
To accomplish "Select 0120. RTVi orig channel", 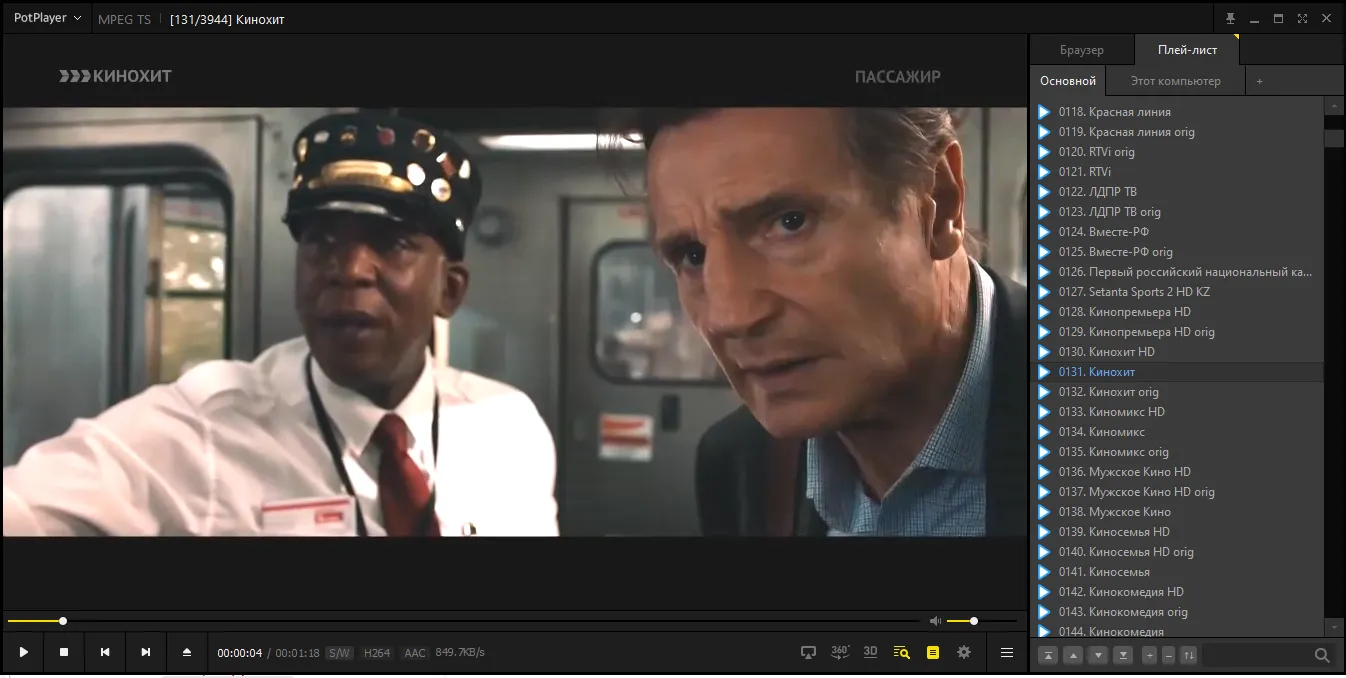I will click(x=1177, y=152).
